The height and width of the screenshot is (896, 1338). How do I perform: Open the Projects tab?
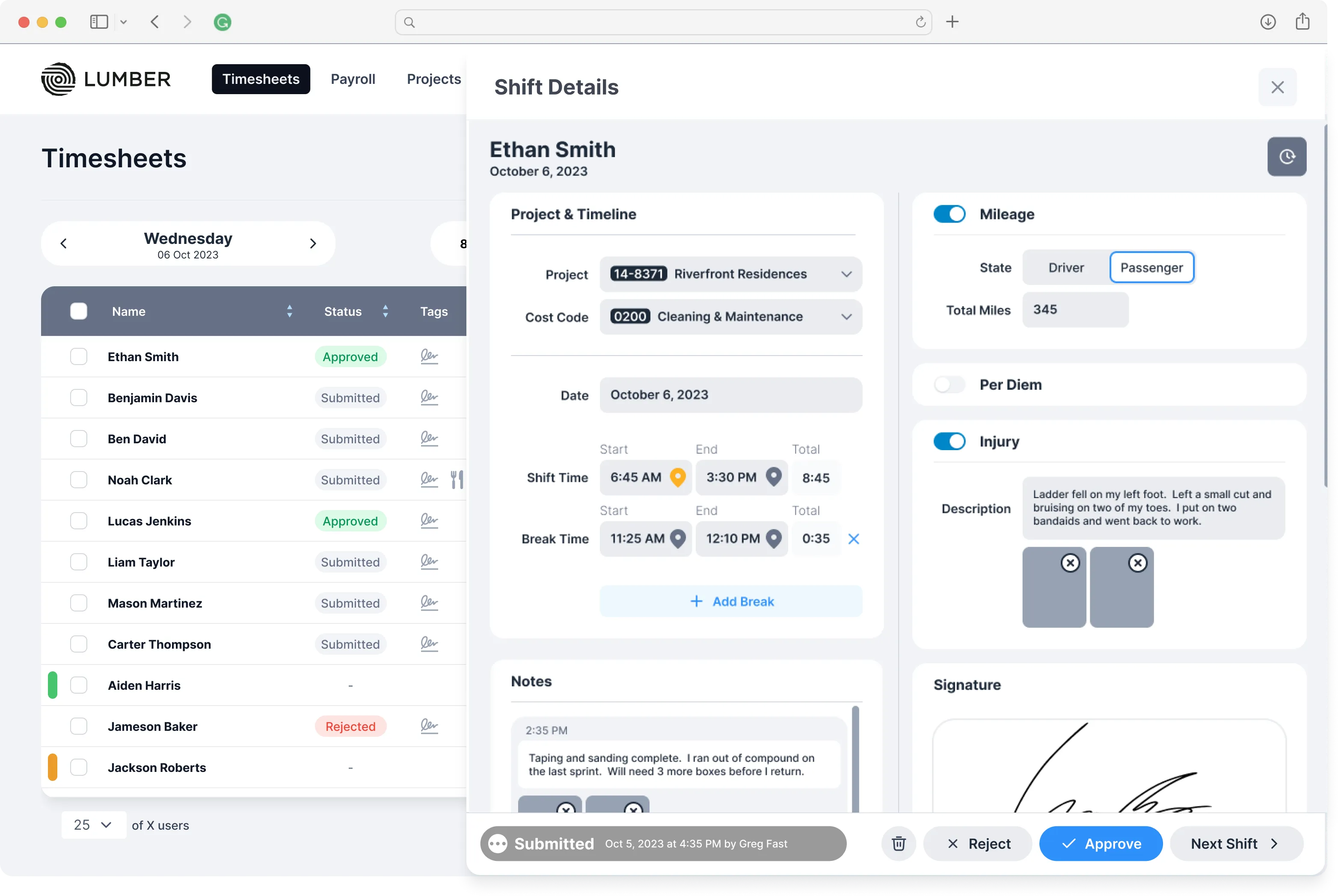coord(433,79)
